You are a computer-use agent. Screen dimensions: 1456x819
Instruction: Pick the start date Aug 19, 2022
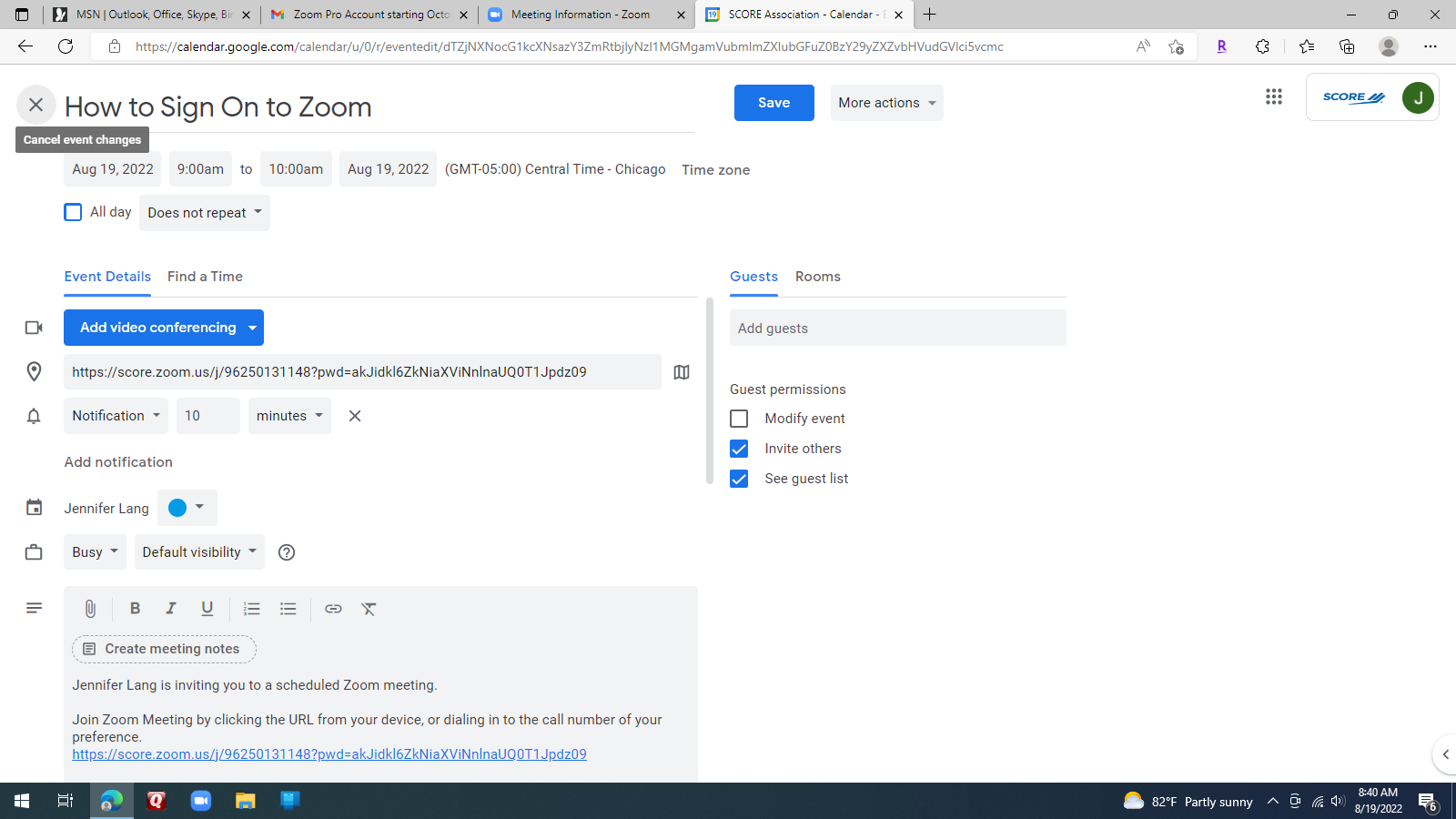point(113,169)
